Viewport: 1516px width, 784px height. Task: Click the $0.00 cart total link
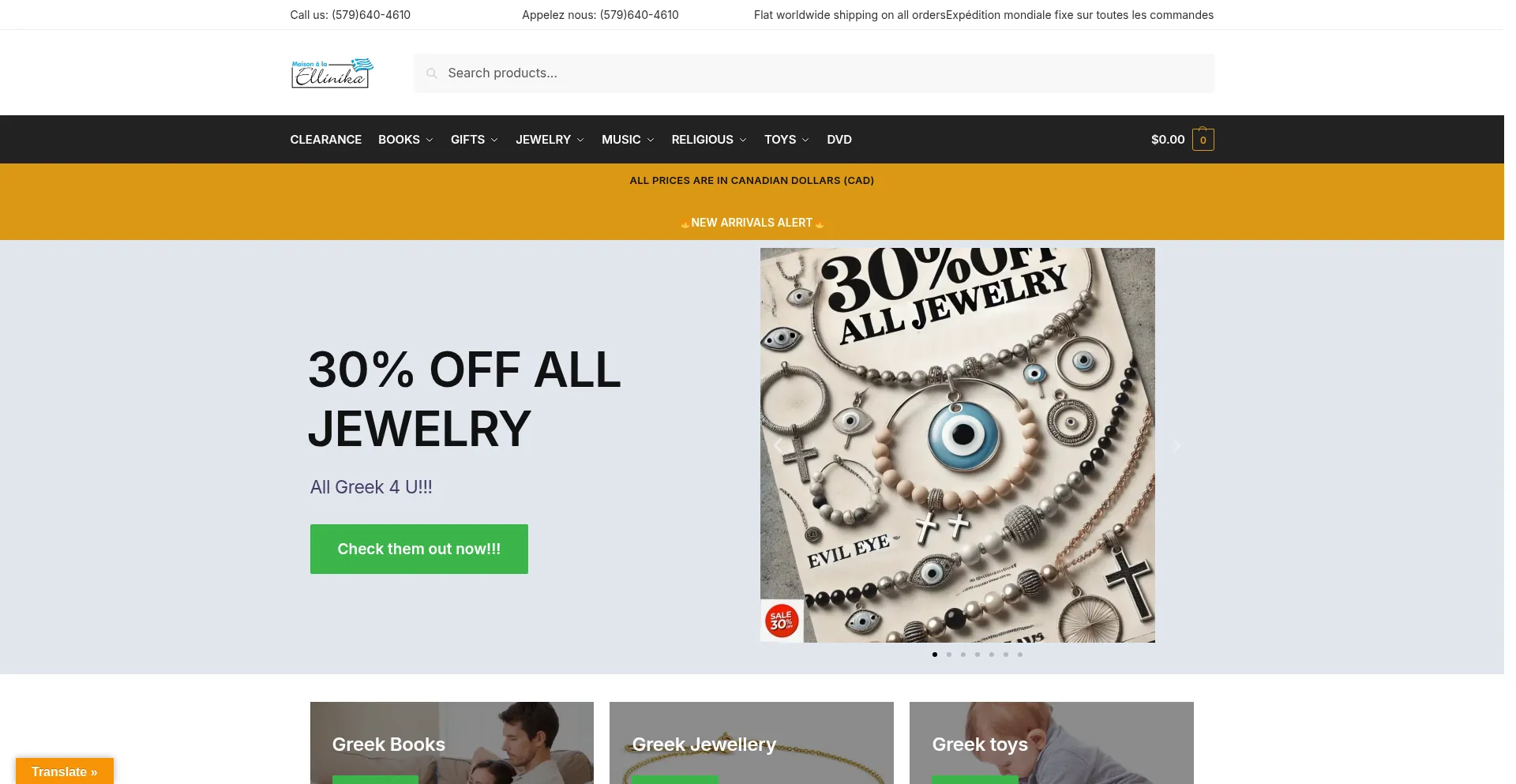(x=1168, y=140)
